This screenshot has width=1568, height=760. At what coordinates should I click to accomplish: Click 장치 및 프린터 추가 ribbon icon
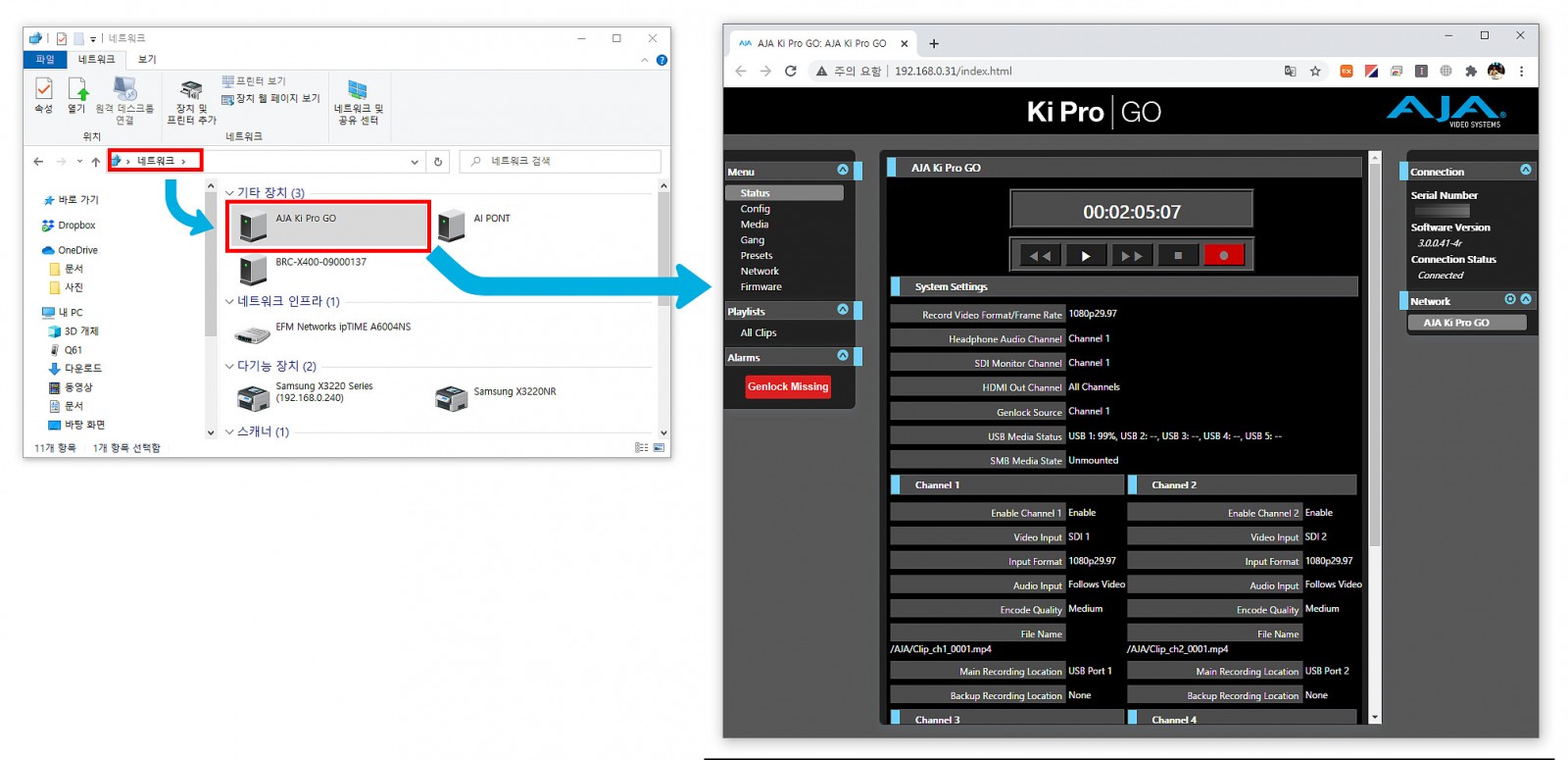[192, 102]
